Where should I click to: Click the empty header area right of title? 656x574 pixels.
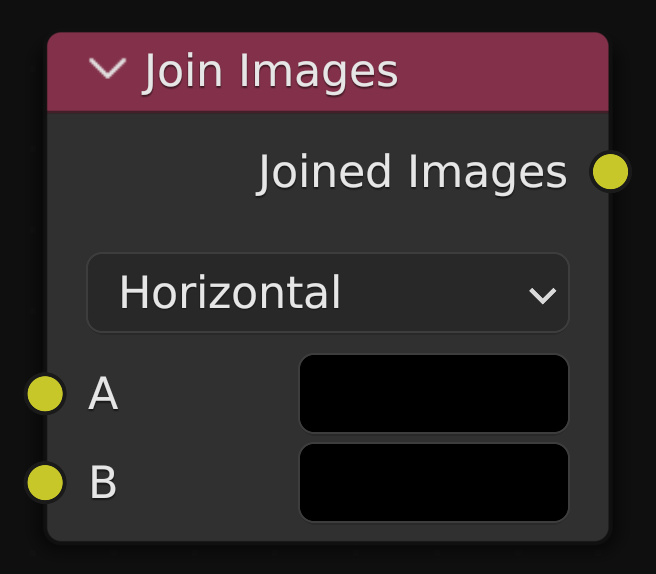tap(500, 71)
